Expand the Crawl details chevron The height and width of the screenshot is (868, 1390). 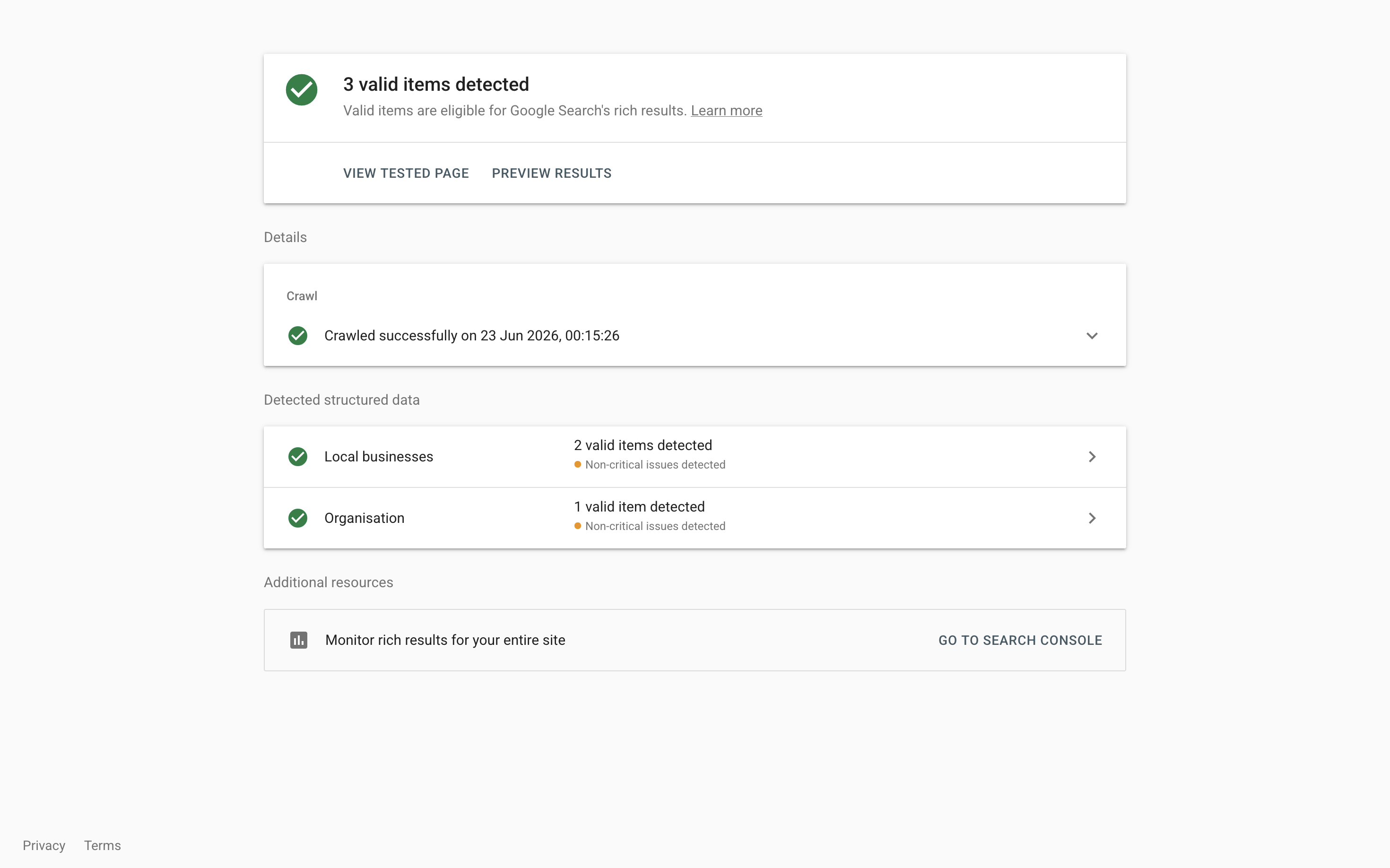(x=1092, y=336)
